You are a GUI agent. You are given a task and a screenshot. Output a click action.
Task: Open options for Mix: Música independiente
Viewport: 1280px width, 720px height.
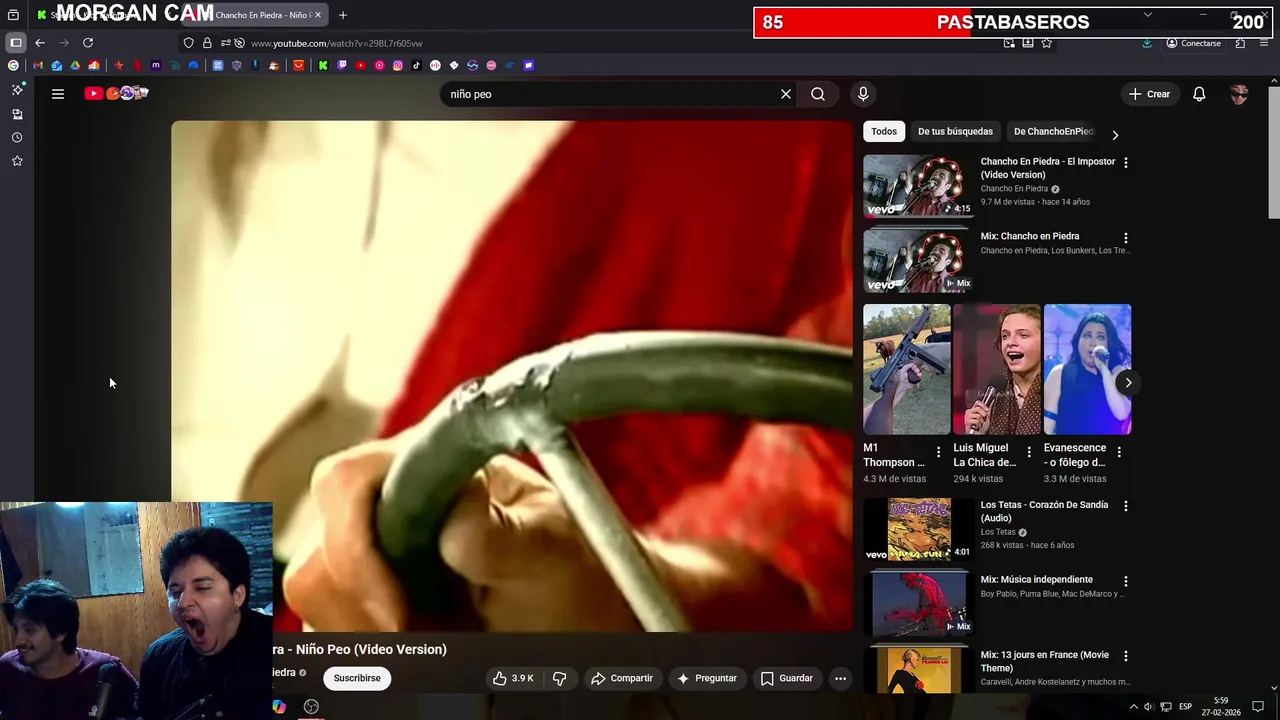[1125, 581]
